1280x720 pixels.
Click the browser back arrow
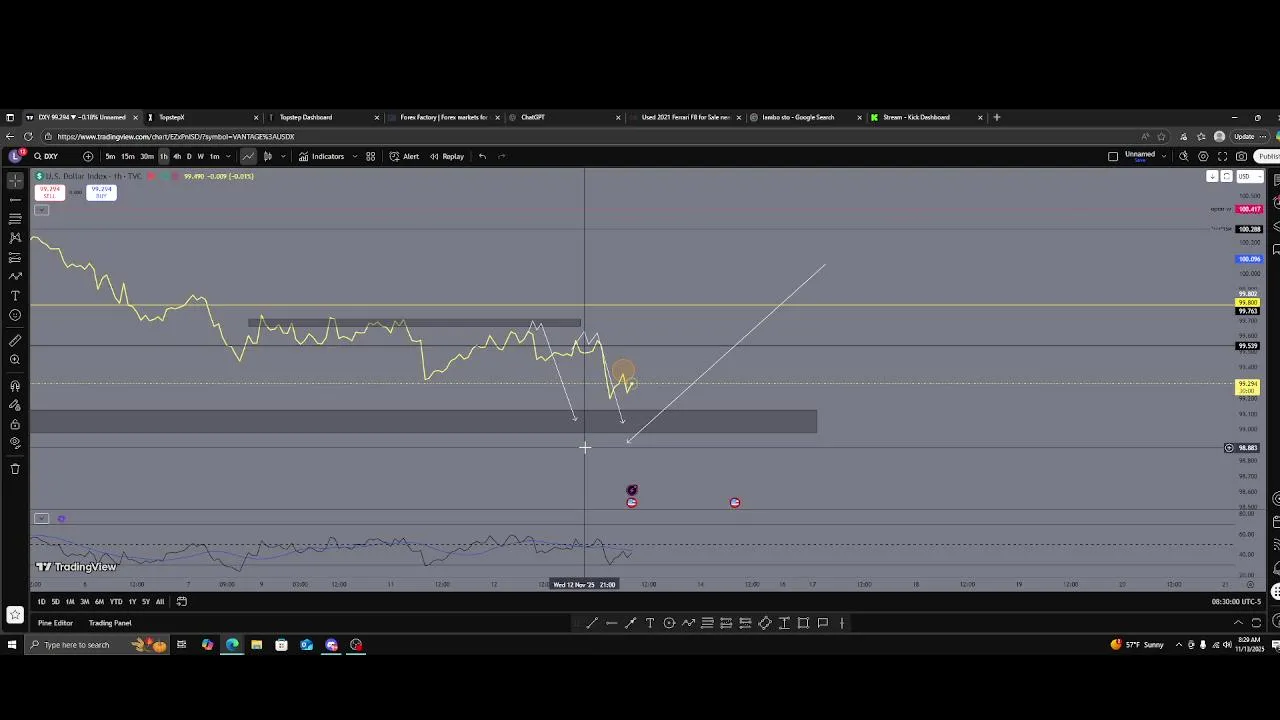(9, 136)
